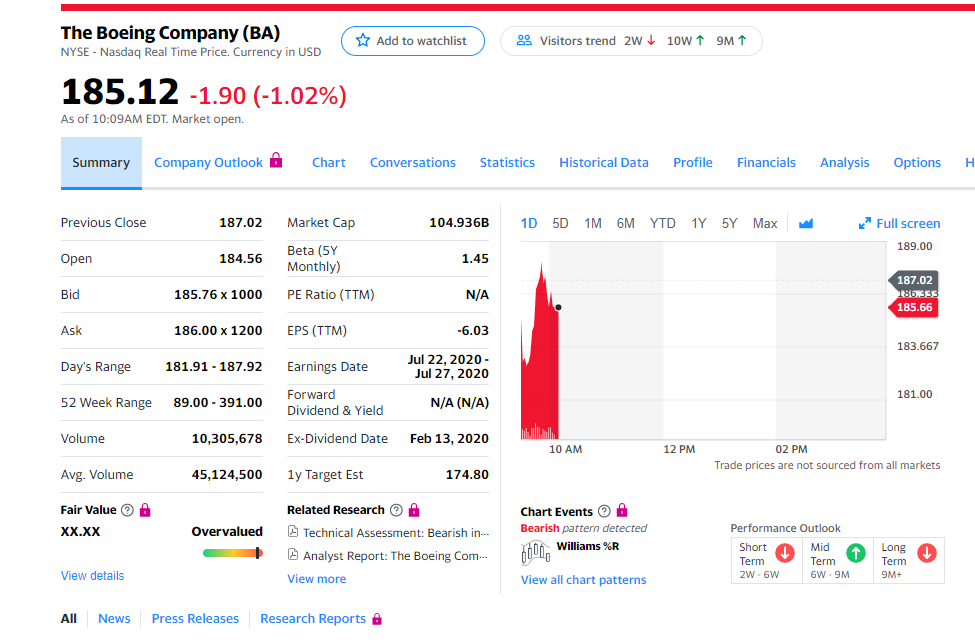The image size is (975, 642).
Task: Click the lock icon beside Chart Events
Action: pos(622,511)
